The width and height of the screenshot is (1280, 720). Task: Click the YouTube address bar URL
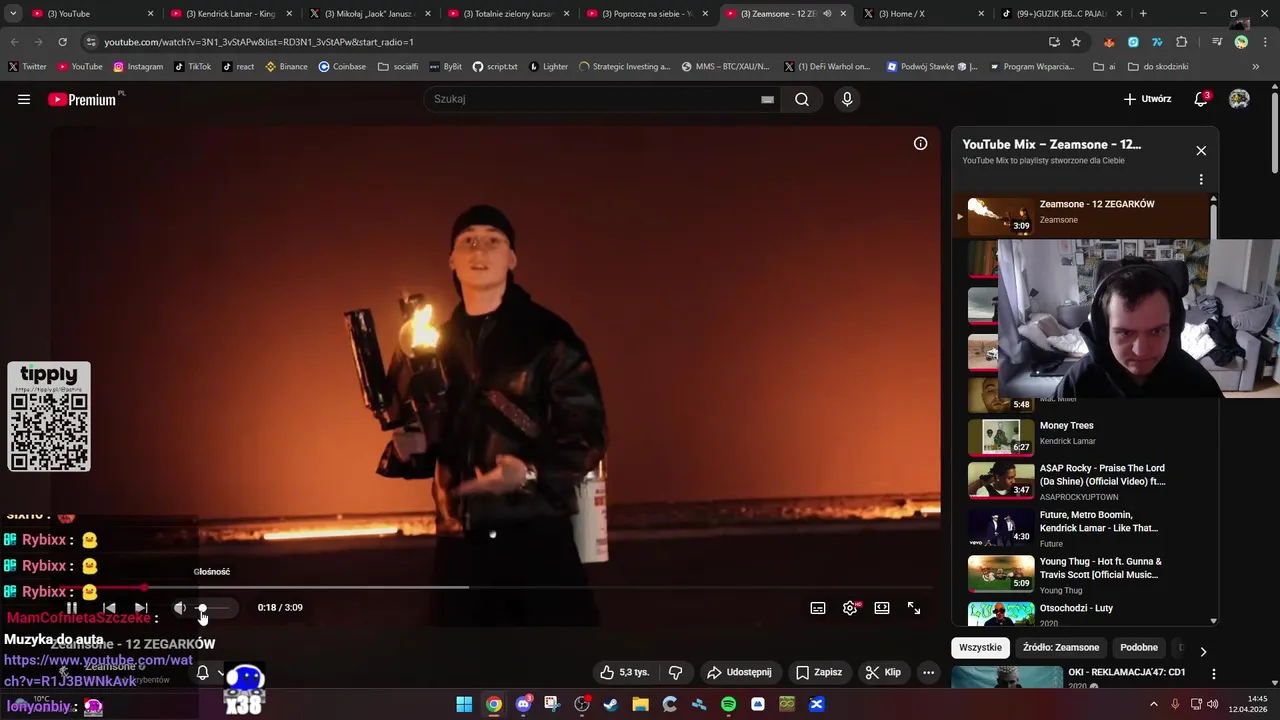point(259,42)
